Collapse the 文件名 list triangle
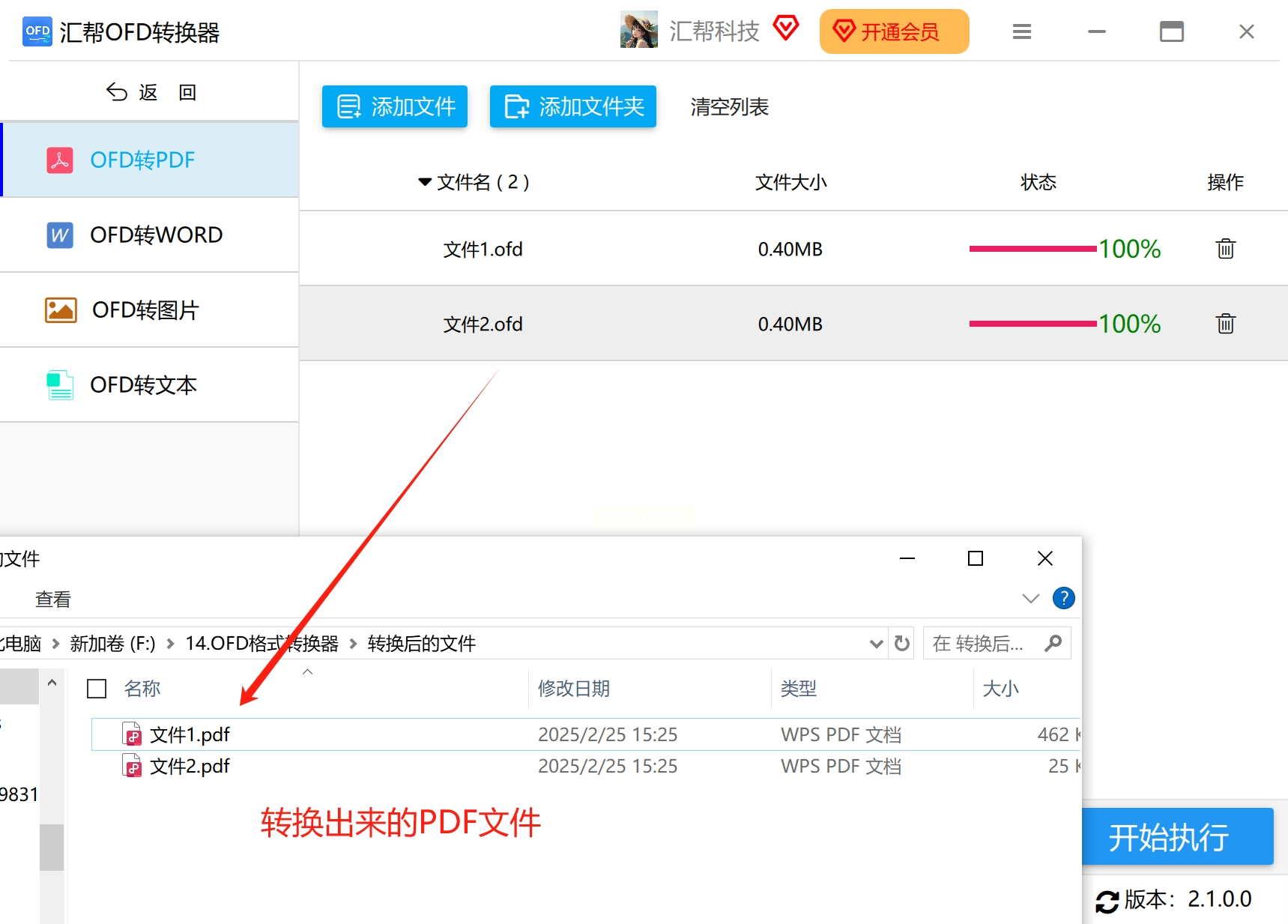1288x924 pixels. pyautogui.click(x=425, y=182)
